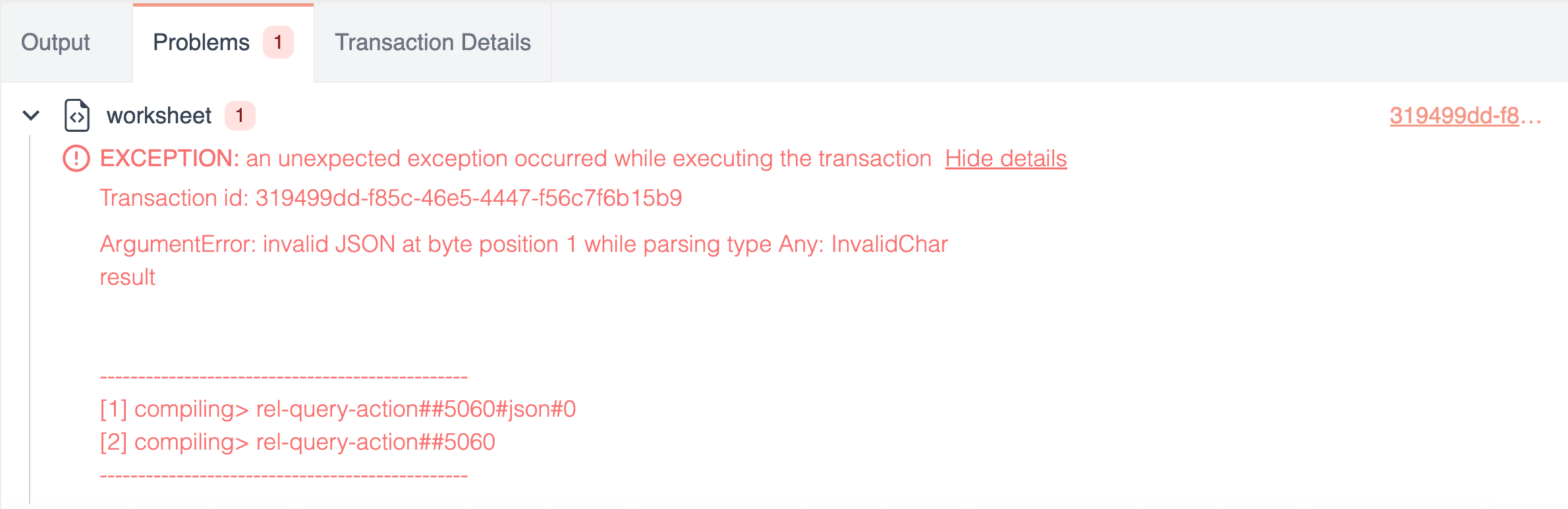Open the truncated 319499dd-f8… transaction link
This screenshot has height=509, width=1568.
[x=1465, y=115]
